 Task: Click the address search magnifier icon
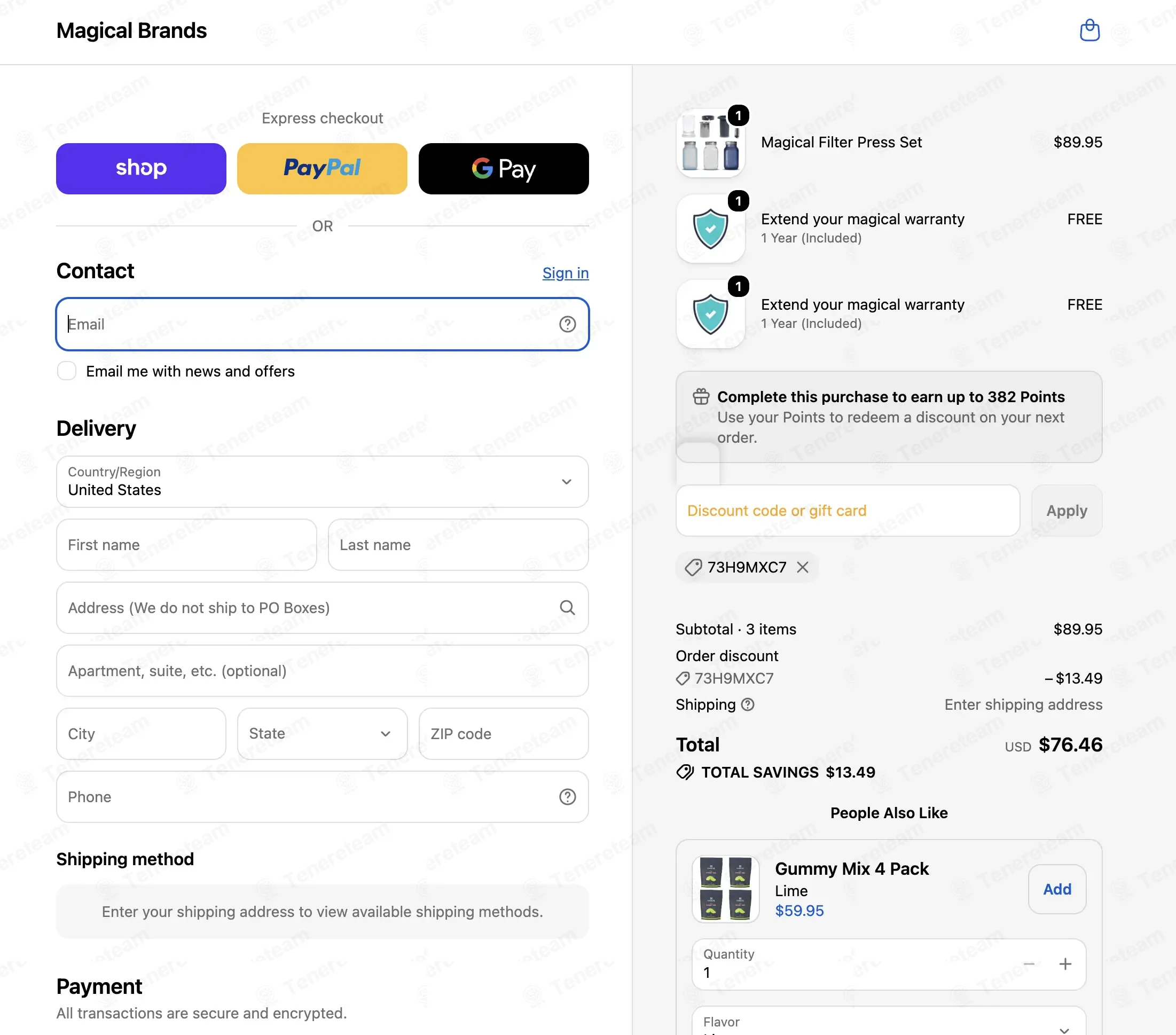tap(567, 608)
